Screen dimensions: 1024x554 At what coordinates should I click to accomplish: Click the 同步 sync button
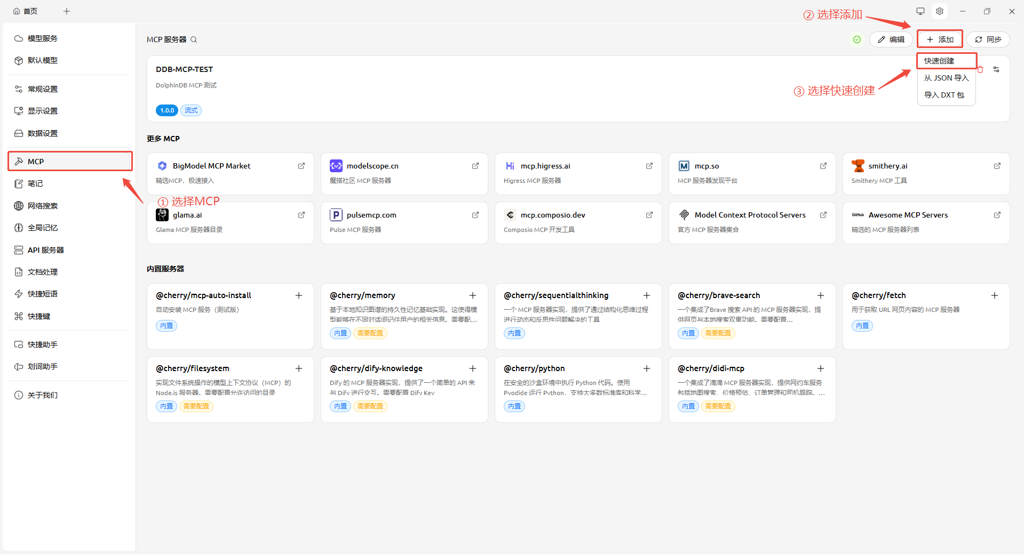987,40
